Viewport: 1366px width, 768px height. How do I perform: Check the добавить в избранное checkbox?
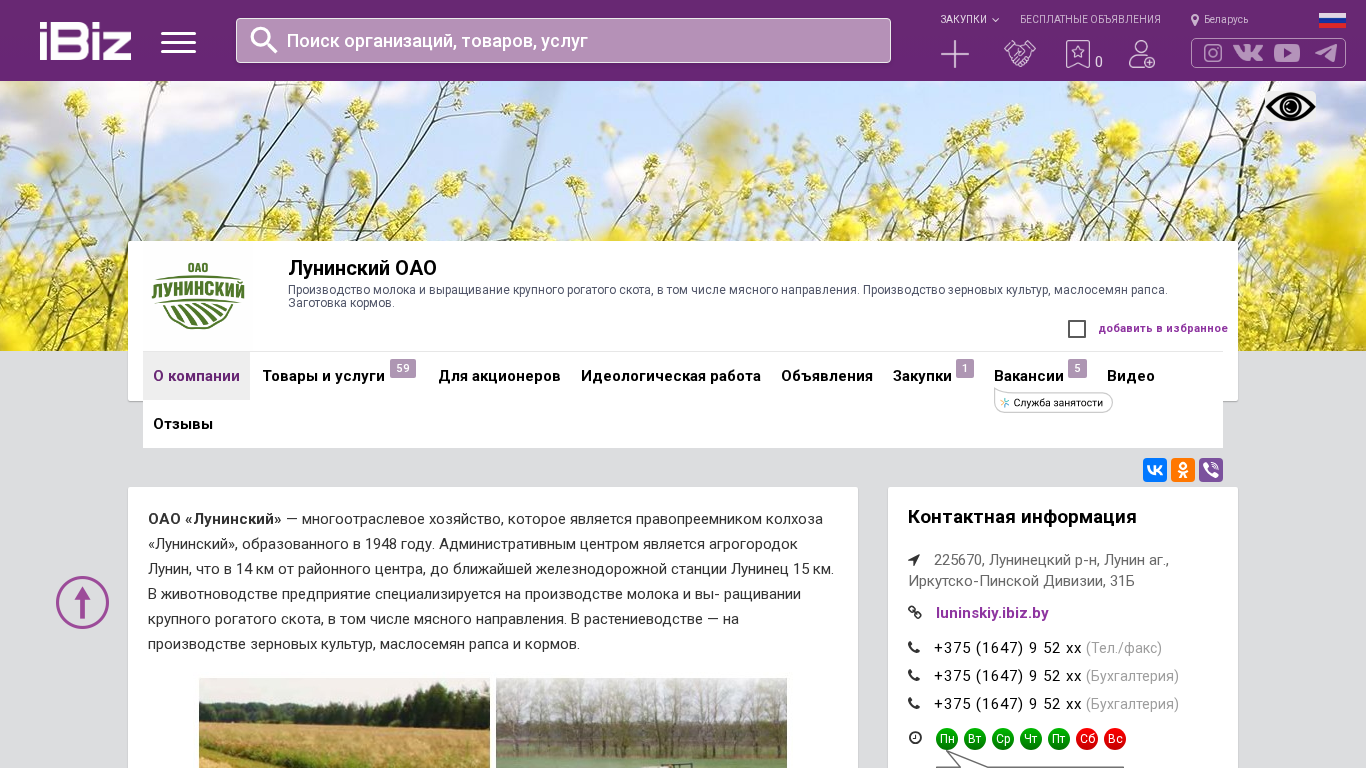coord(1077,329)
